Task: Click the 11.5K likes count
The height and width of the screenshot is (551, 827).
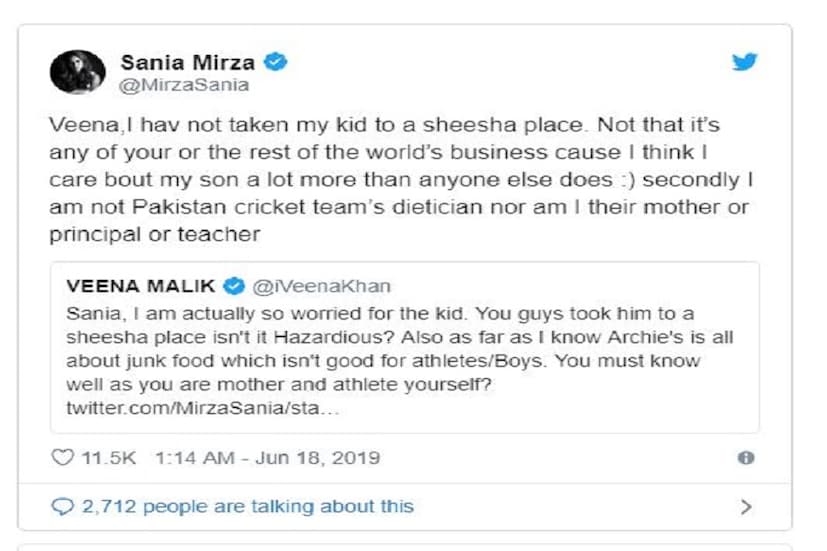Action: tap(108, 458)
